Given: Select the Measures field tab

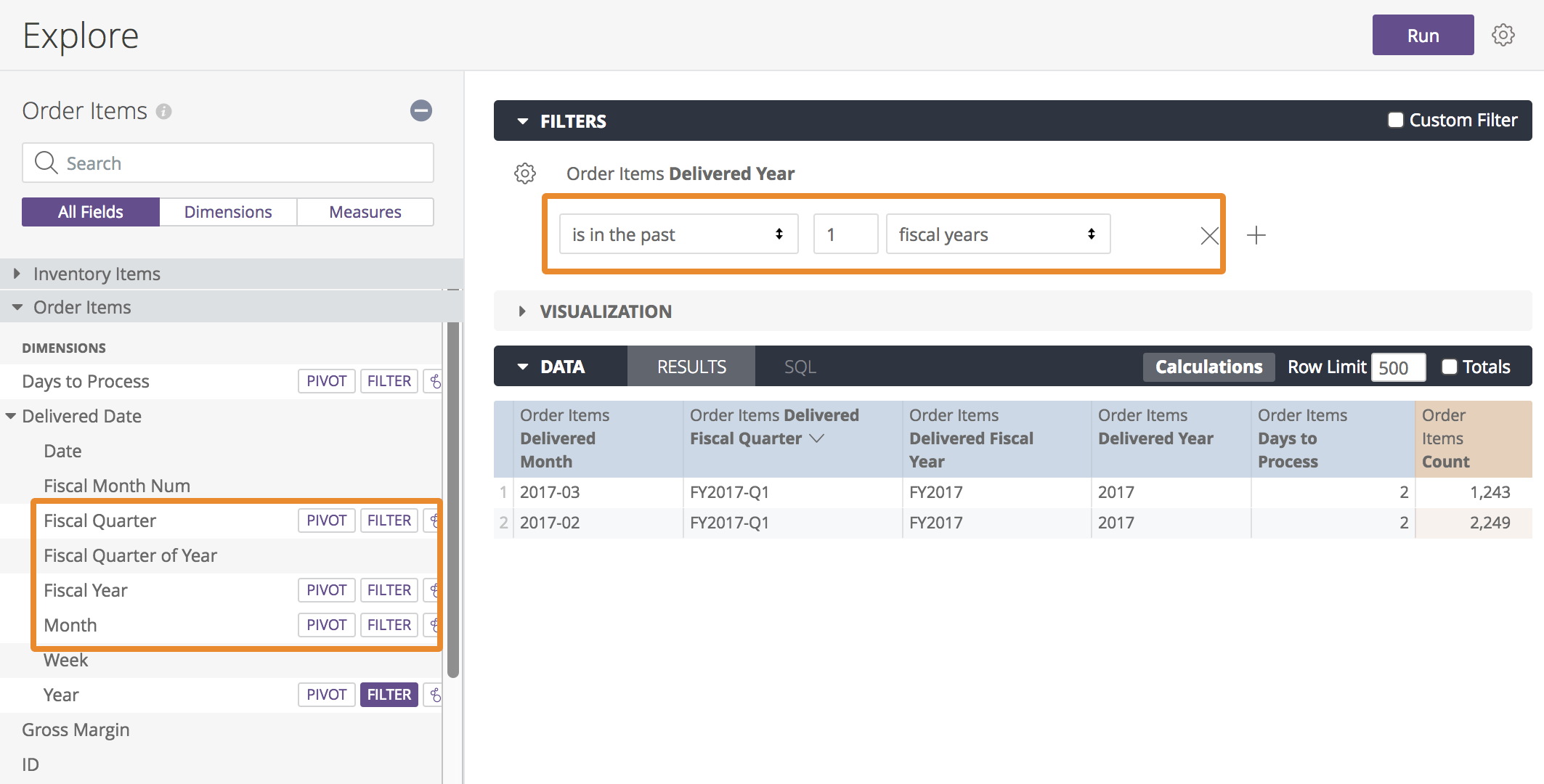Looking at the screenshot, I should tap(365, 212).
